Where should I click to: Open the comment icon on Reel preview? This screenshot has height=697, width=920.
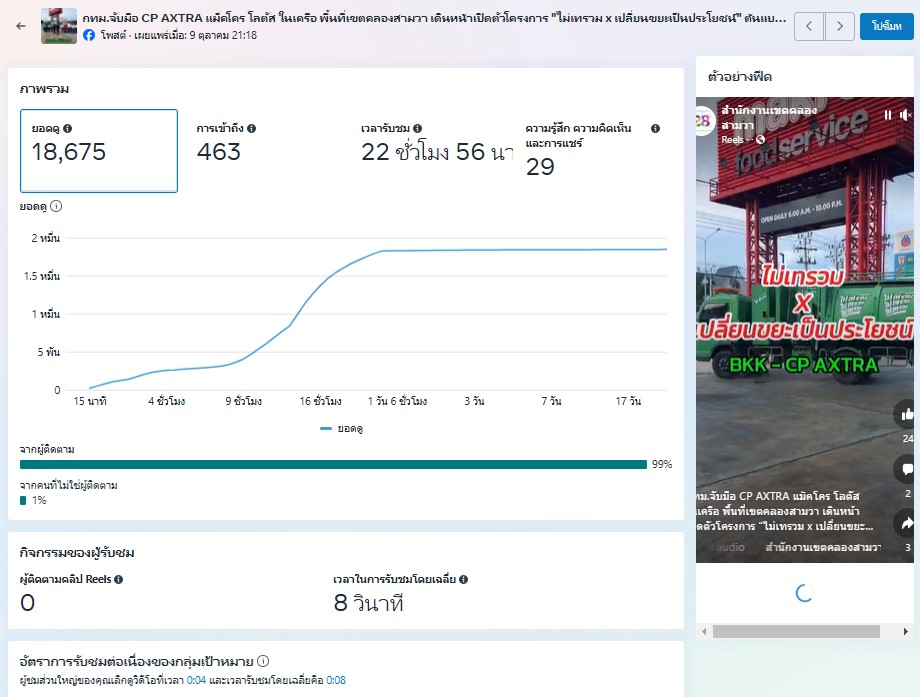[x=907, y=468]
